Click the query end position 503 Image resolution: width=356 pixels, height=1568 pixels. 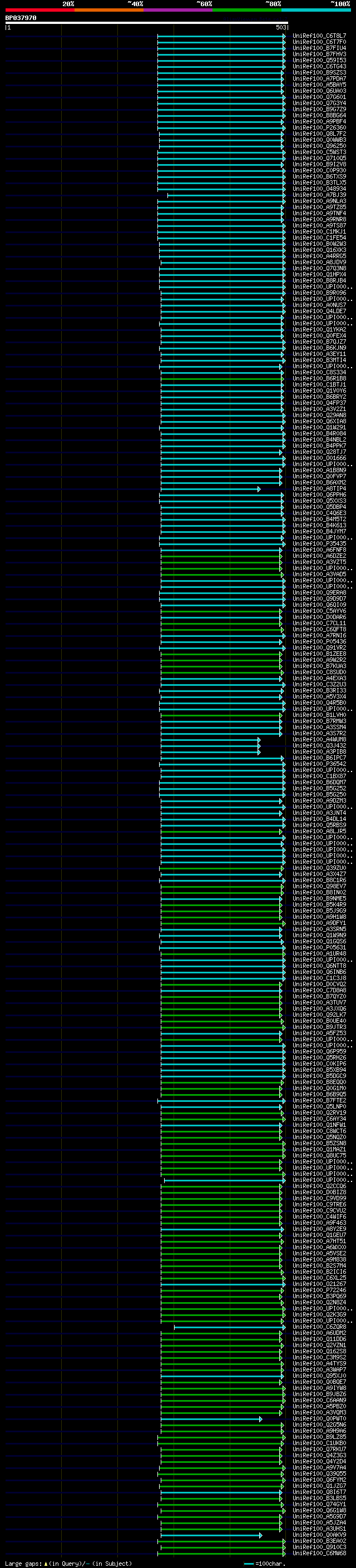280,27
